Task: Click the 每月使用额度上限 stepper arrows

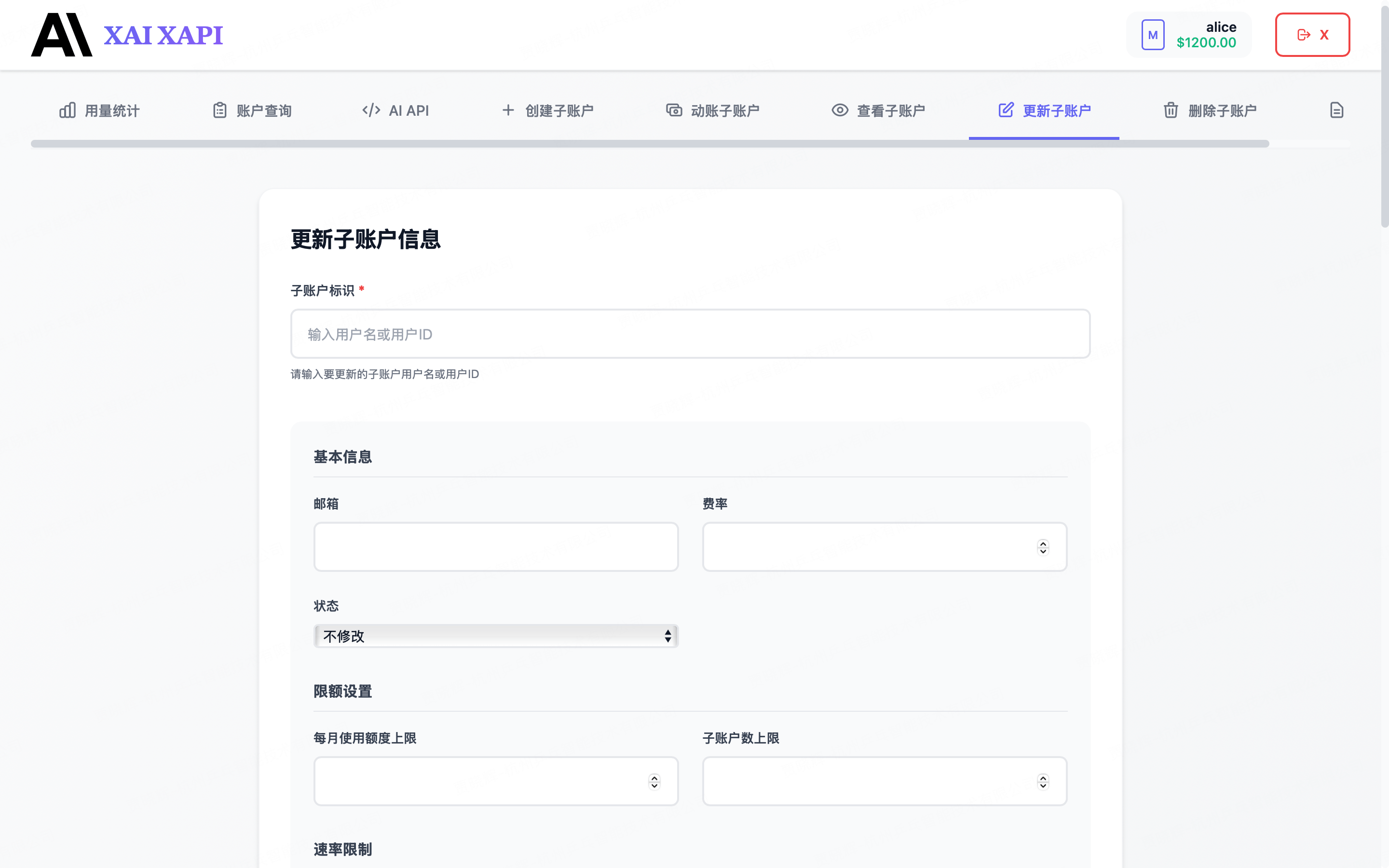Action: coord(654,781)
